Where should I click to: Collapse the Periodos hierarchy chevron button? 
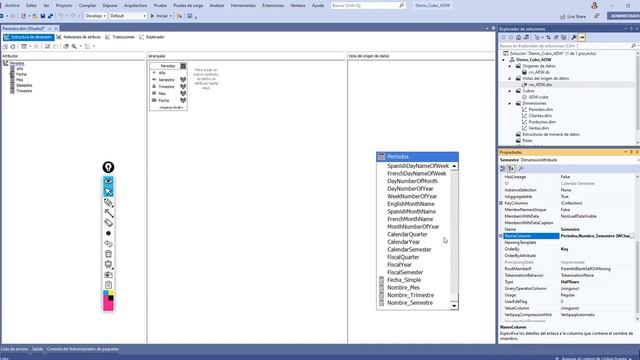[x=183, y=66]
